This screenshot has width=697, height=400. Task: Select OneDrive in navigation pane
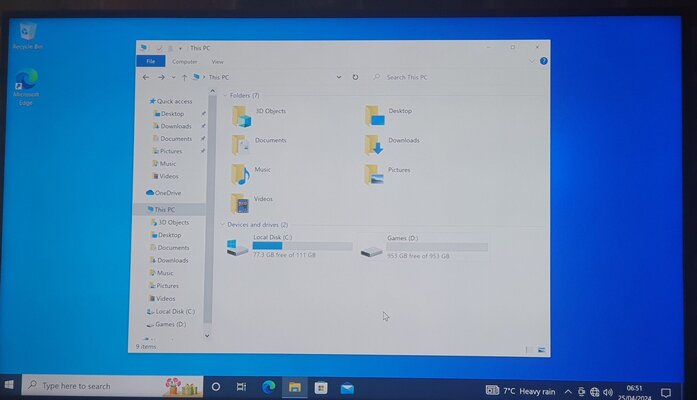[x=164, y=193]
